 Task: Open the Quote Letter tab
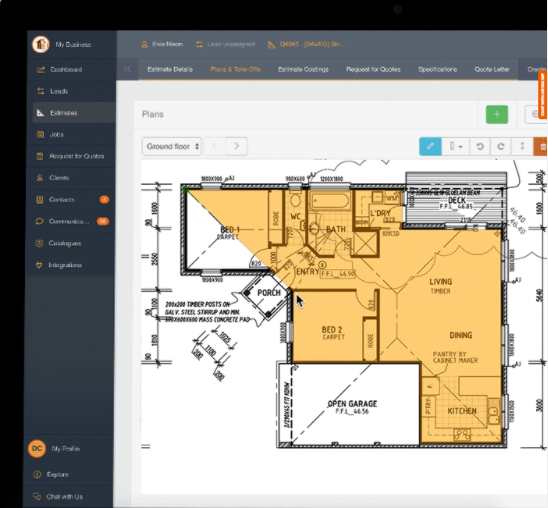click(x=492, y=70)
